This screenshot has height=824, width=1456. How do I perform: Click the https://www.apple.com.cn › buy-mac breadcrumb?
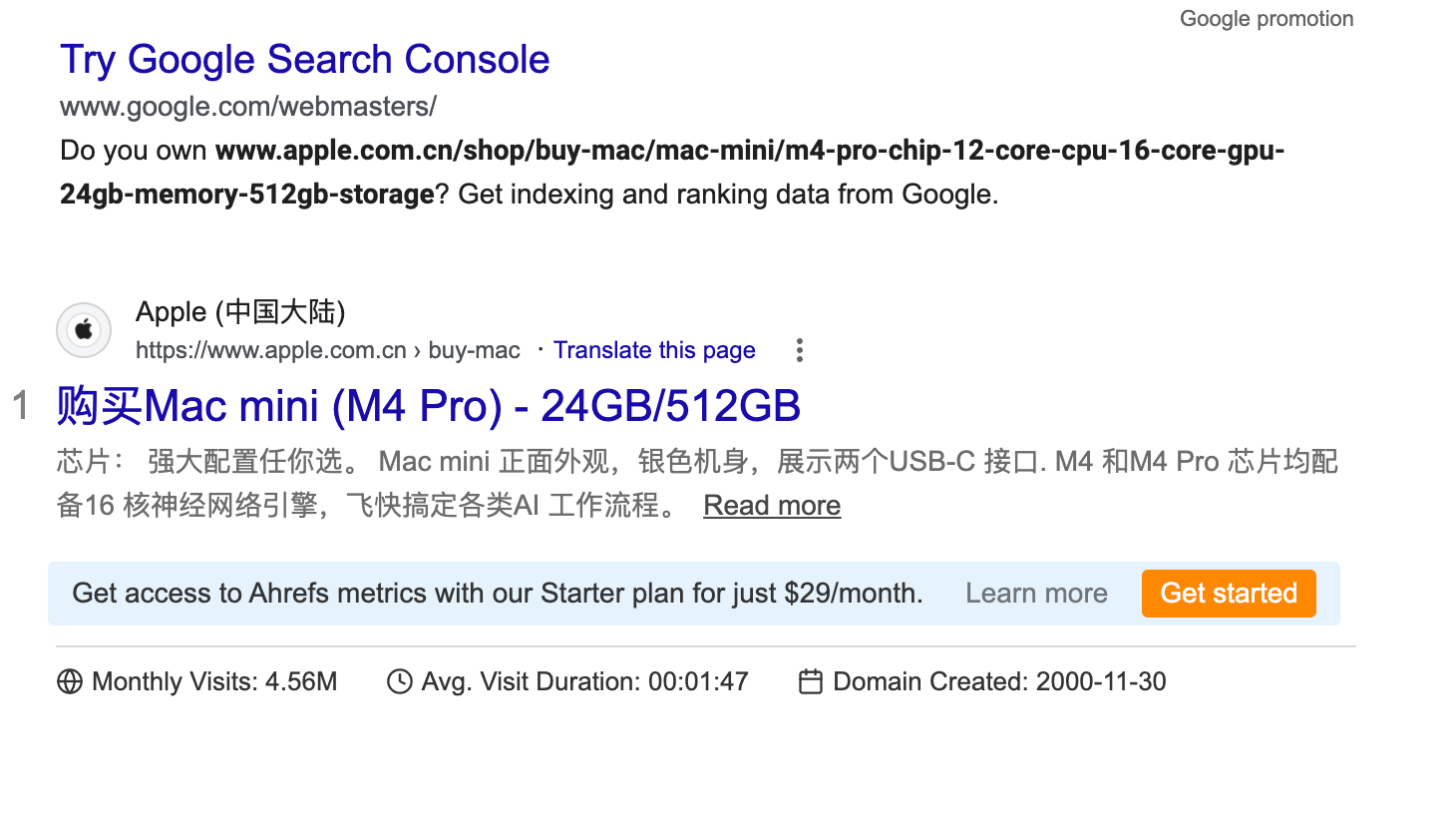pos(328,350)
